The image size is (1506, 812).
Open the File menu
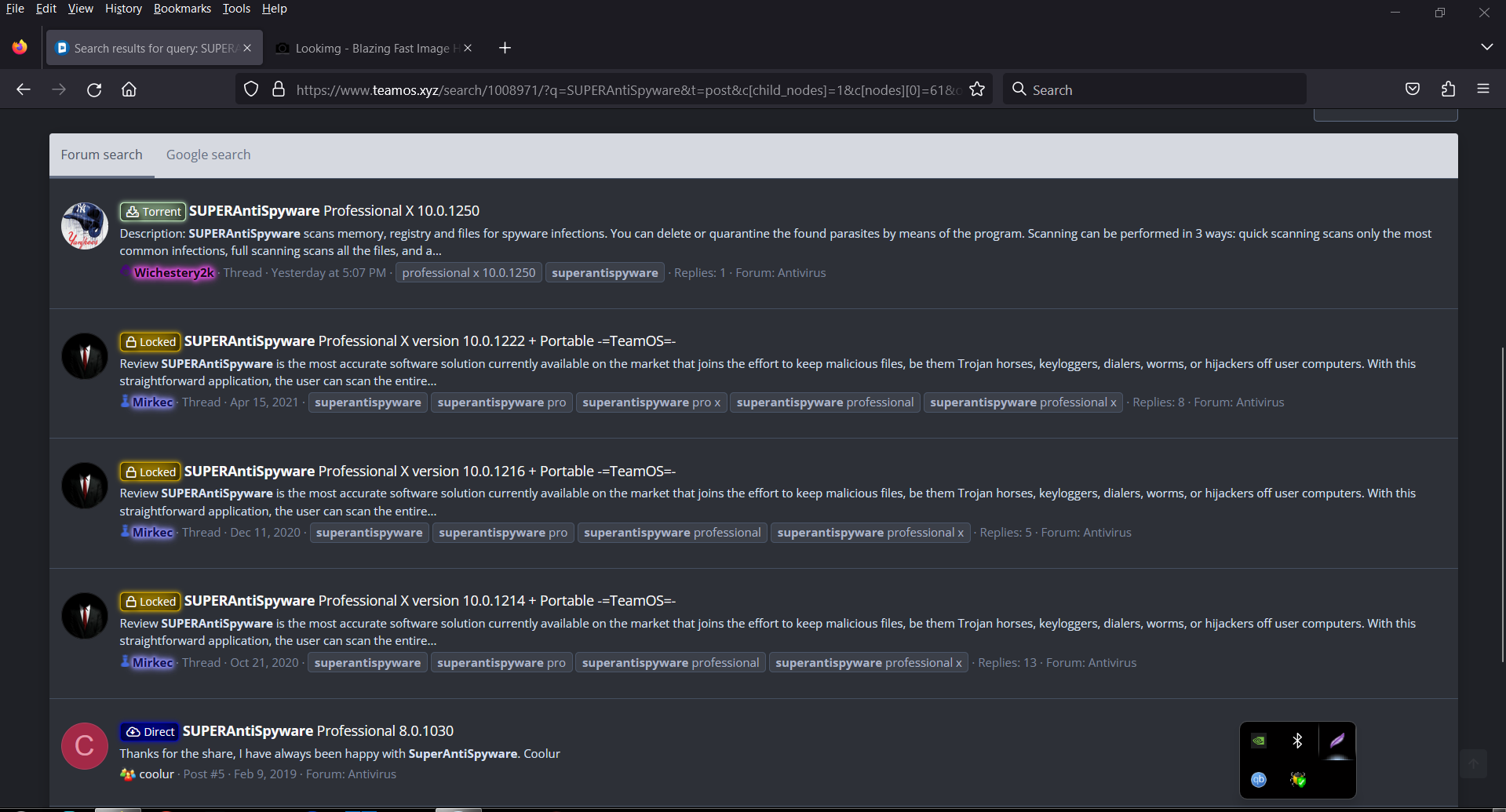15,9
